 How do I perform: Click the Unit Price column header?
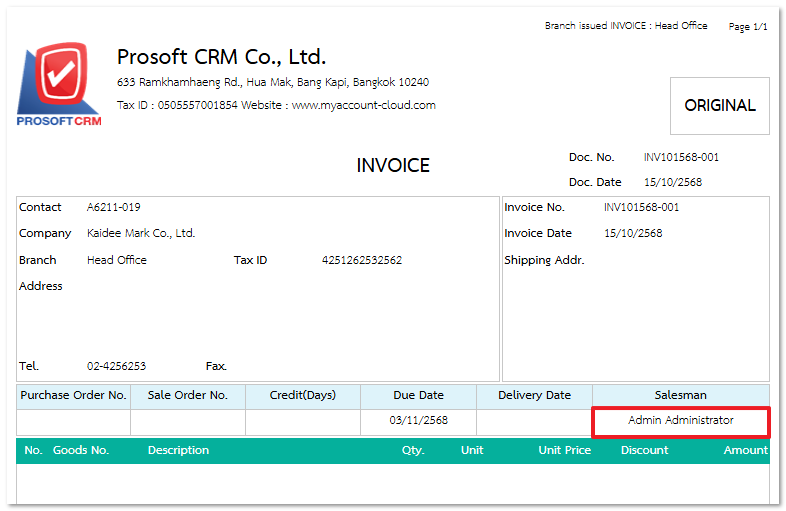point(564,450)
